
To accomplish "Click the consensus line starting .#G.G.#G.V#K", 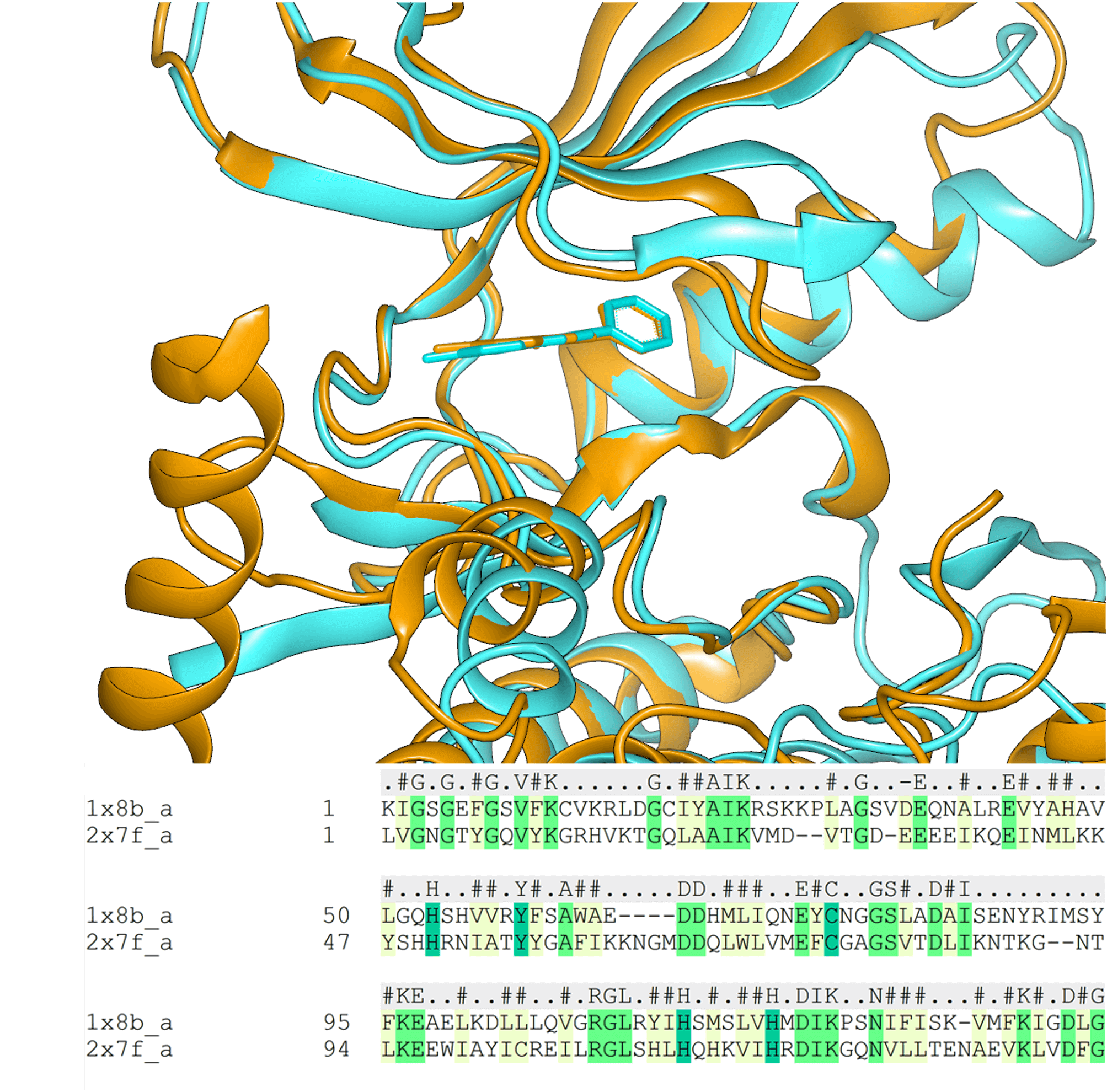I will coord(742,782).
